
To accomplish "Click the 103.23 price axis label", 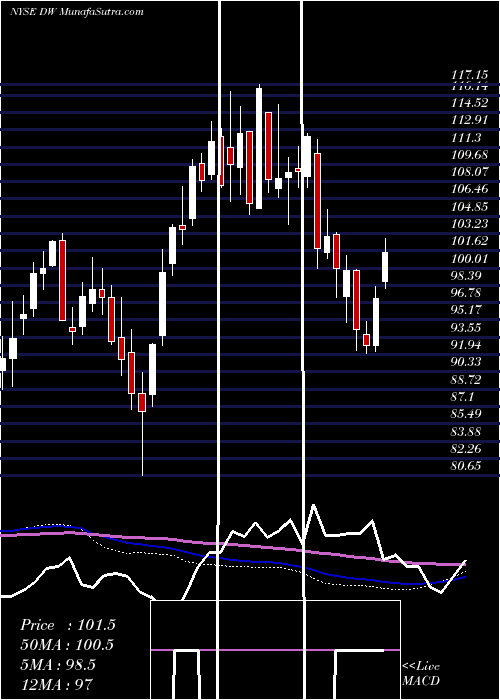I will (x=470, y=224).
